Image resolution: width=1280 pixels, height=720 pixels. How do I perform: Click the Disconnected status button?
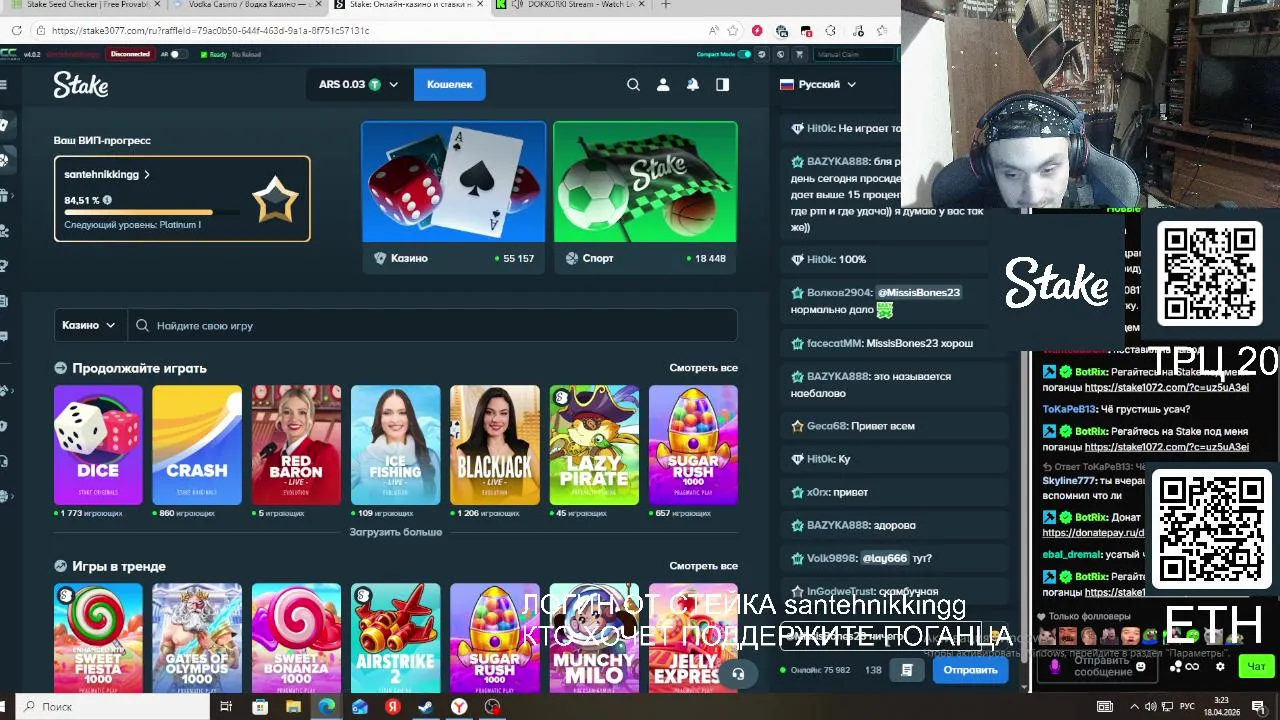point(130,54)
